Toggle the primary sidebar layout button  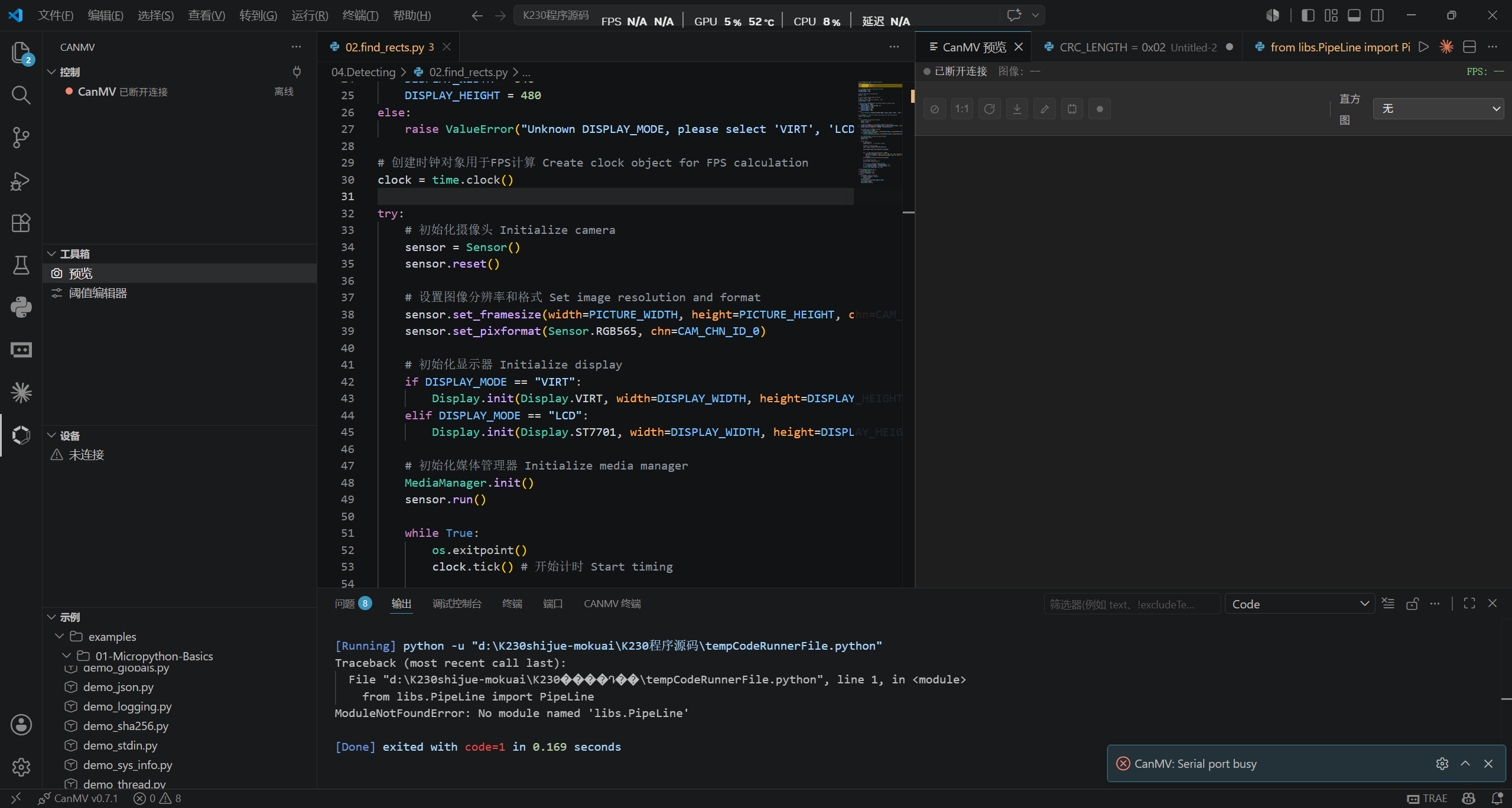coord(1308,15)
